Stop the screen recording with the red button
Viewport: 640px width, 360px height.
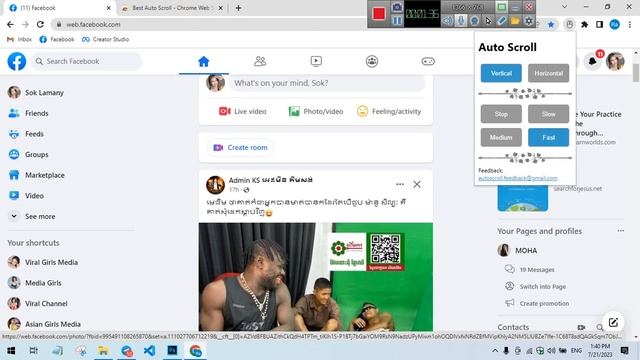[378, 14]
